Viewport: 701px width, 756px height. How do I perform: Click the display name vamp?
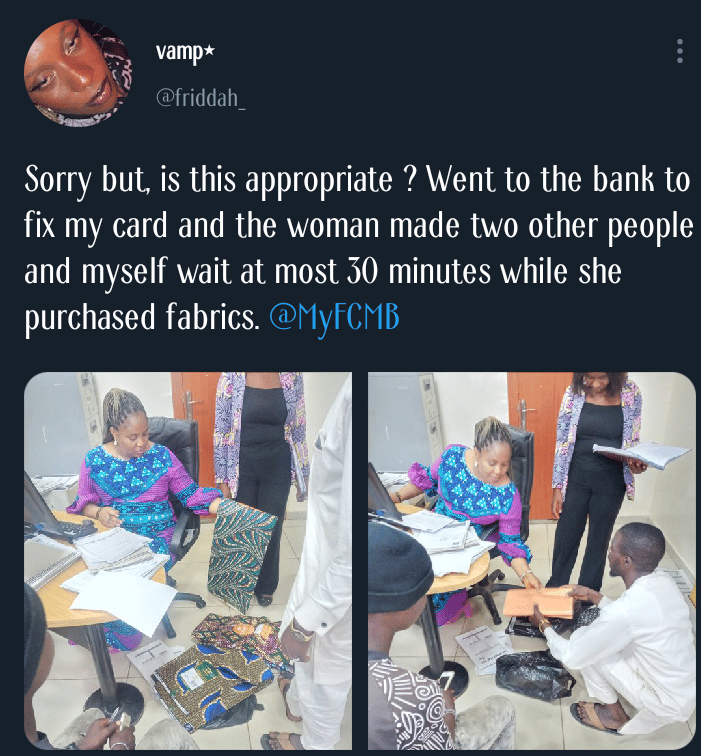[x=180, y=51]
